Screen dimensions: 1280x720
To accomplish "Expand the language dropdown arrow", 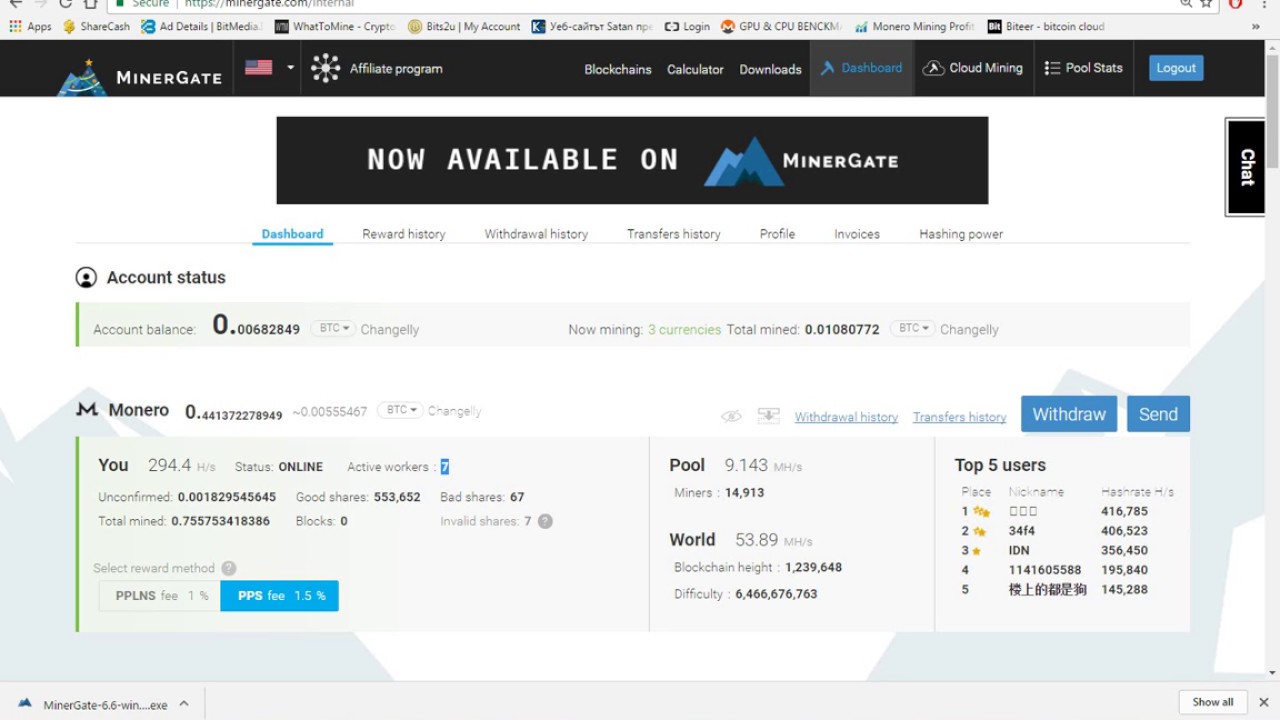I will click(290, 67).
